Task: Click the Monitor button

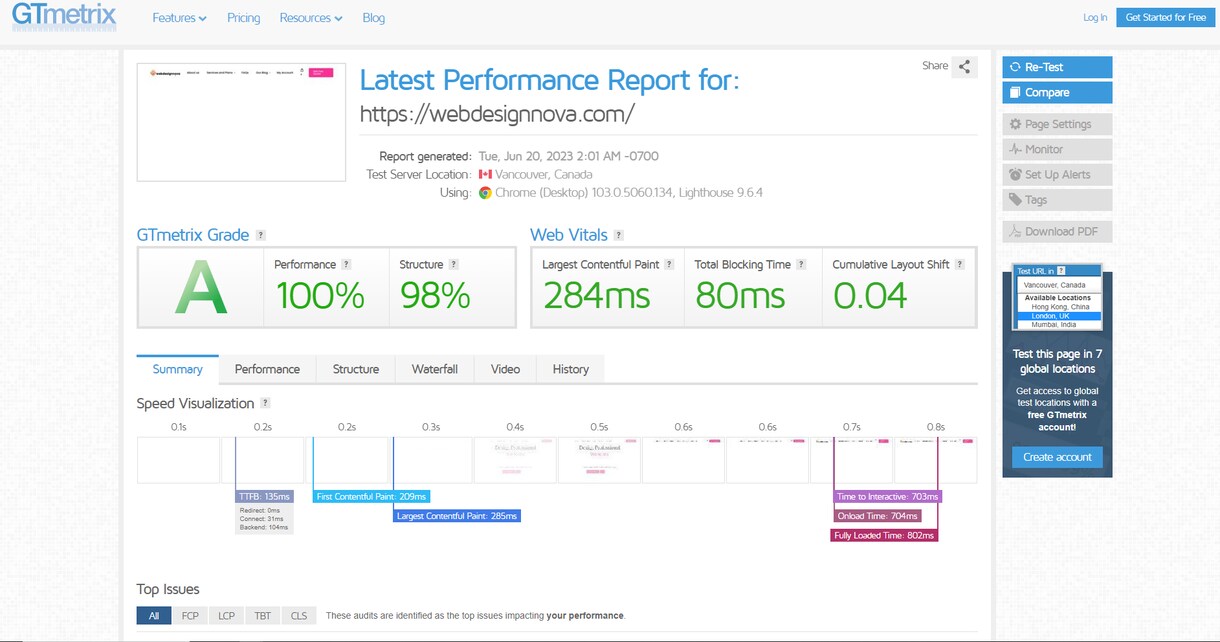Action: pyautogui.click(x=1057, y=149)
